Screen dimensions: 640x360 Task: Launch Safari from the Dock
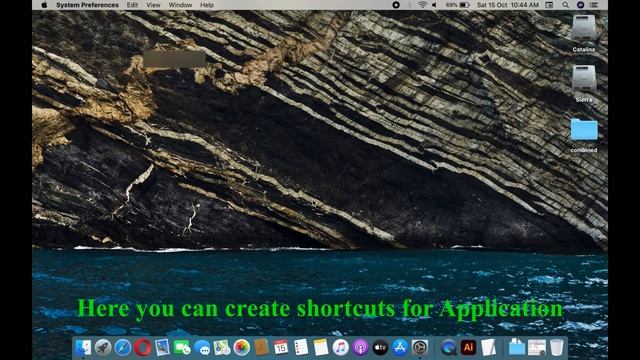(x=122, y=348)
